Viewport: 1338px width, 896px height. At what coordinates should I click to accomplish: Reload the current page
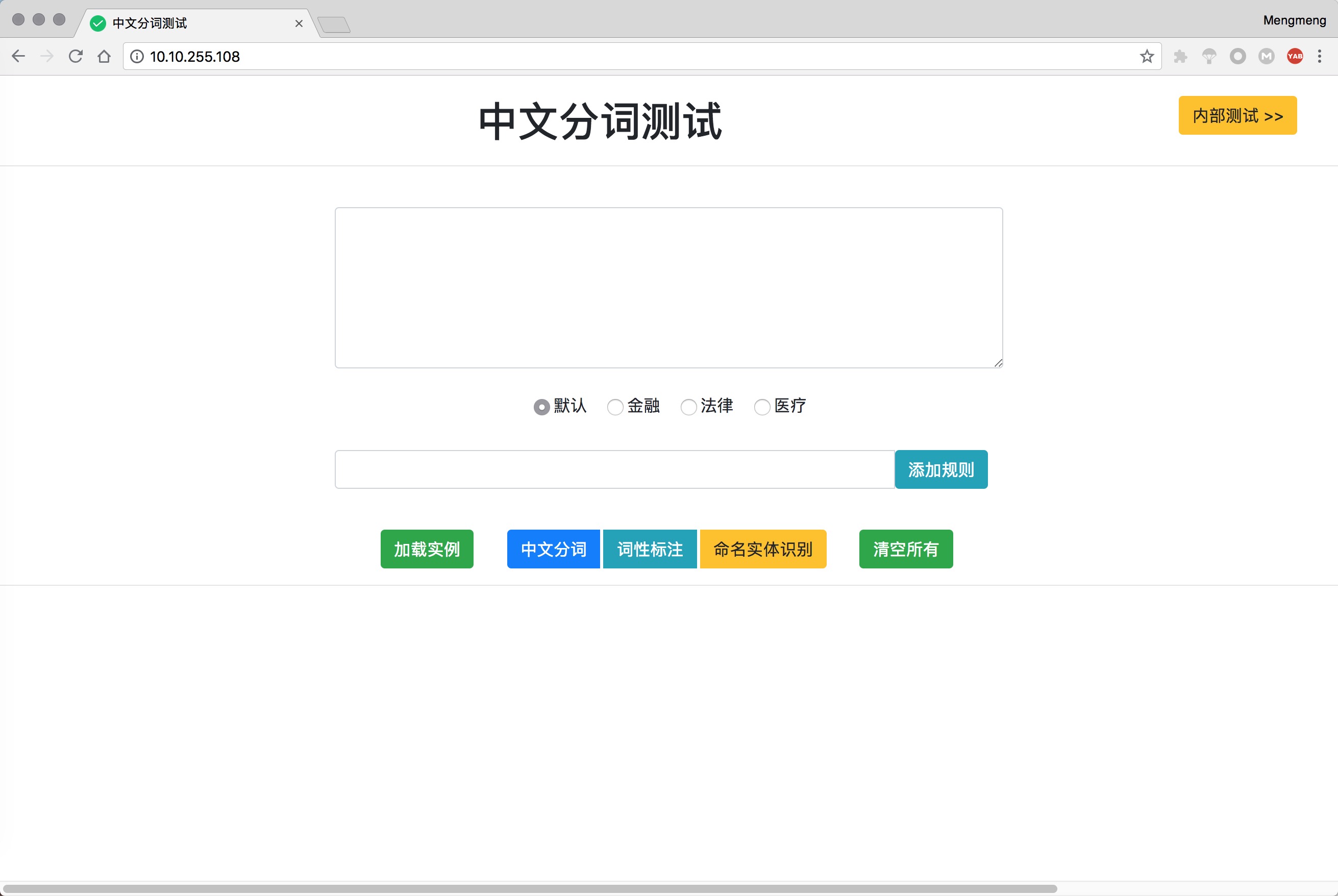(x=76, y=56)
